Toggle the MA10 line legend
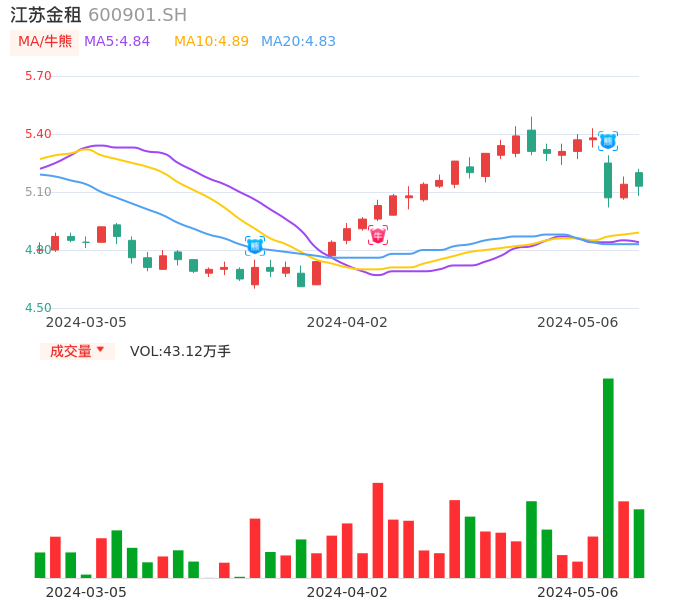686x606 pixels. pyautogui.click(x=211, y=42)
